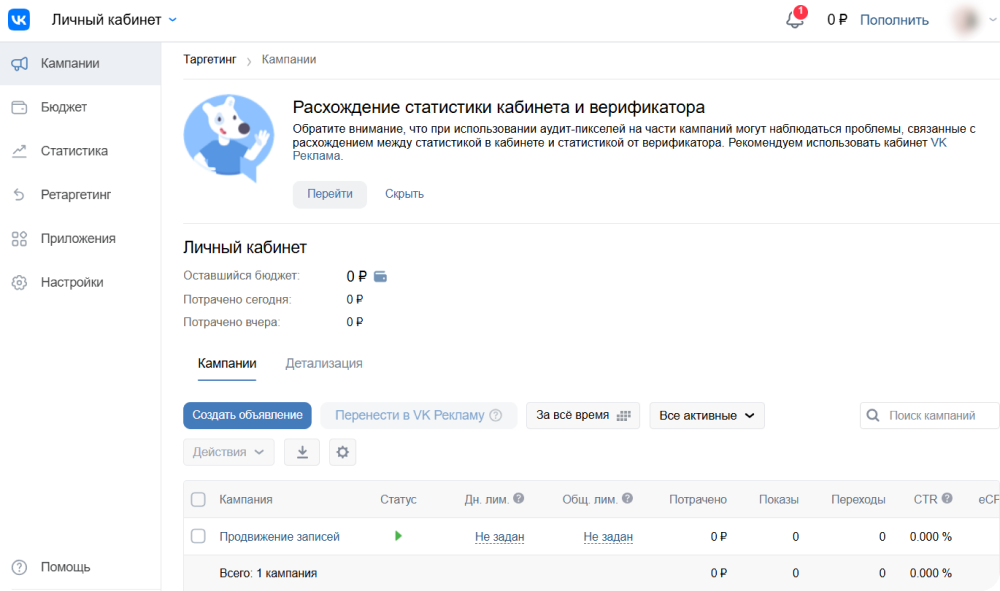The width and height of the screenshot is (1000, 591).
Task: Focus the Поиск кампаний search field
Action: 930,416
